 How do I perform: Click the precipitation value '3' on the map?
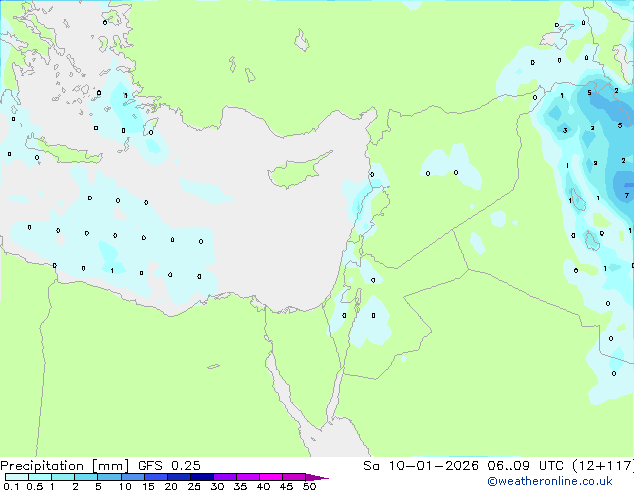point(565,130)
